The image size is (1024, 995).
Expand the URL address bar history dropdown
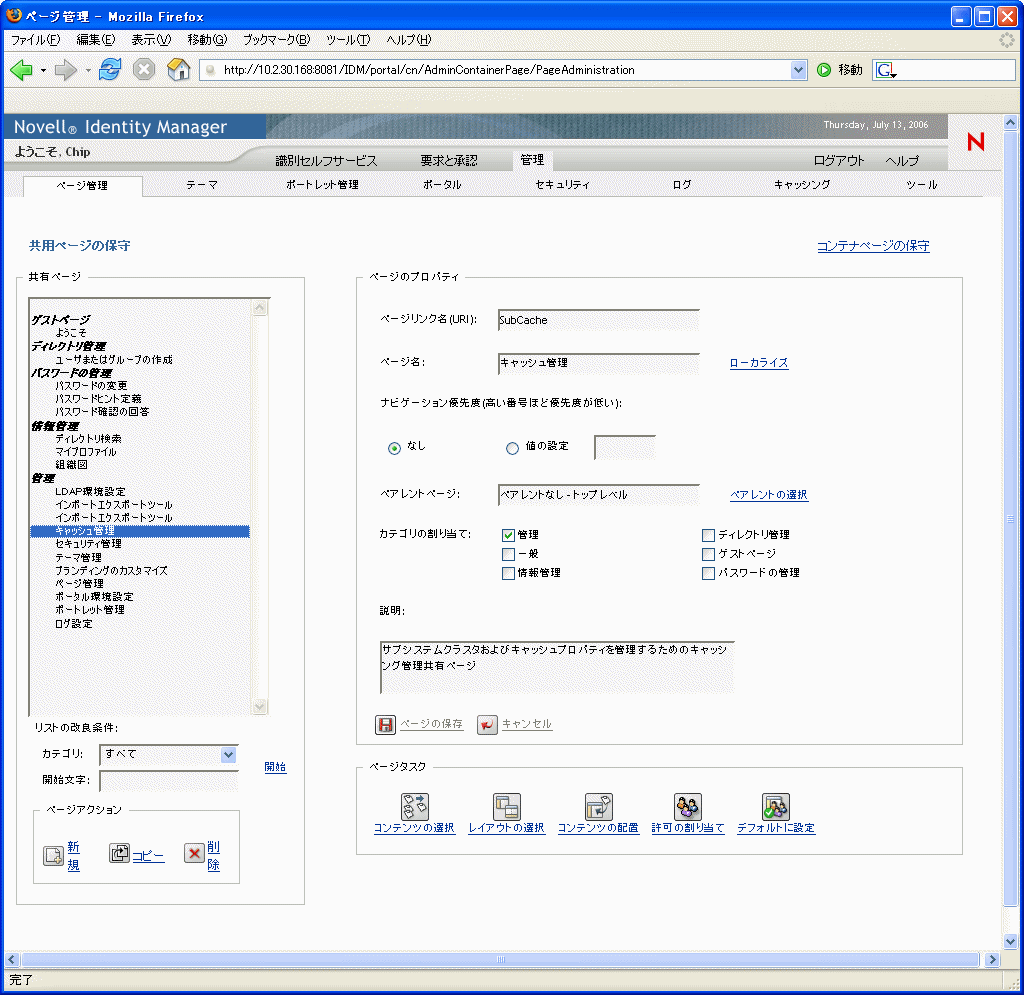pos(798,70)
